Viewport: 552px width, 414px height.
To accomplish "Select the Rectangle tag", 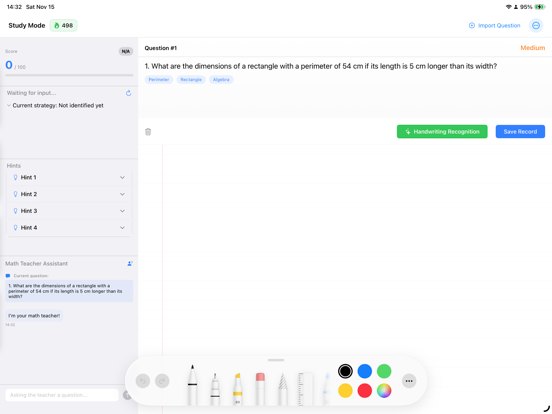I will click(191, 80).
